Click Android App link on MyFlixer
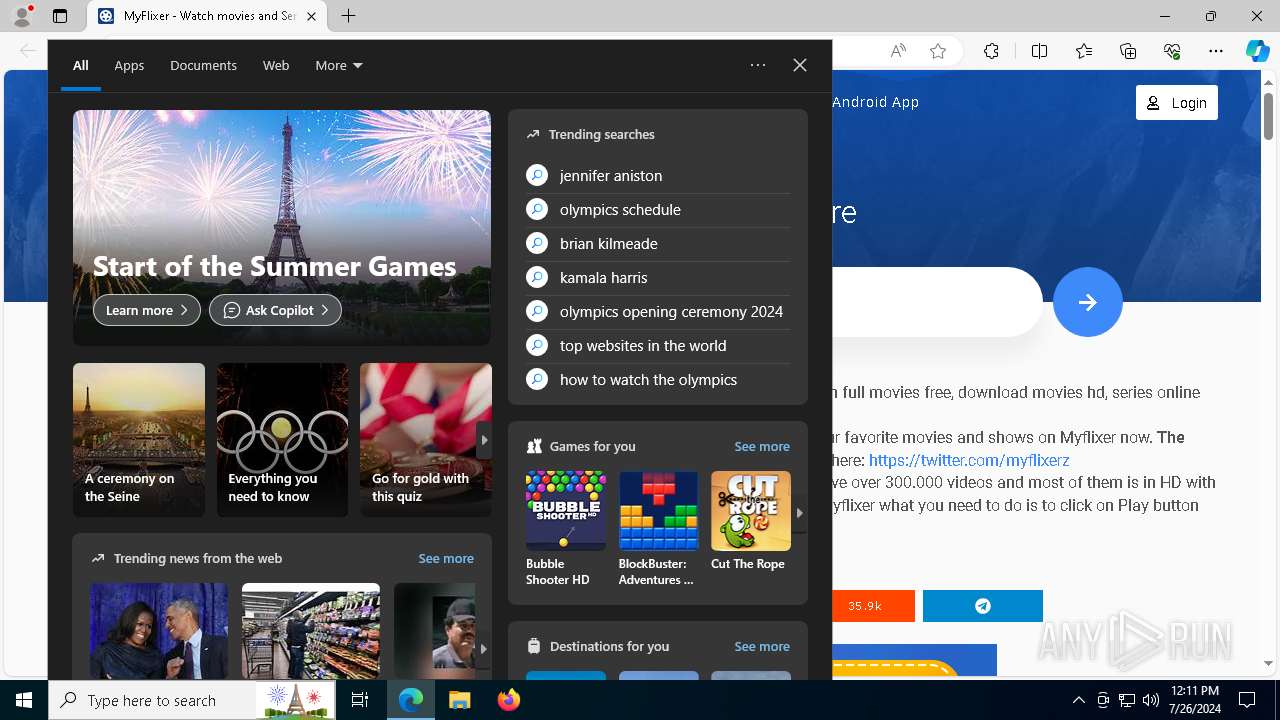1280x720 pixels. pos(875,102)
